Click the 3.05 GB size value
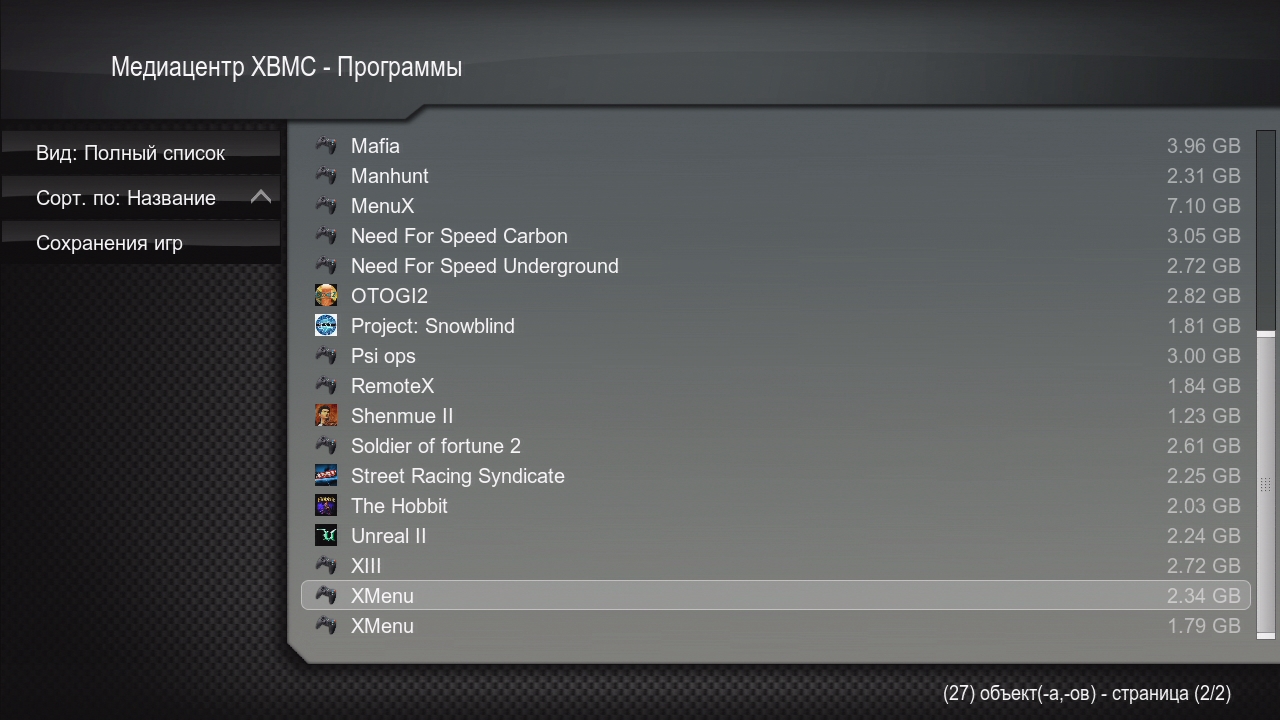This screenshot has height=720, width=1280. (1203, 236)
